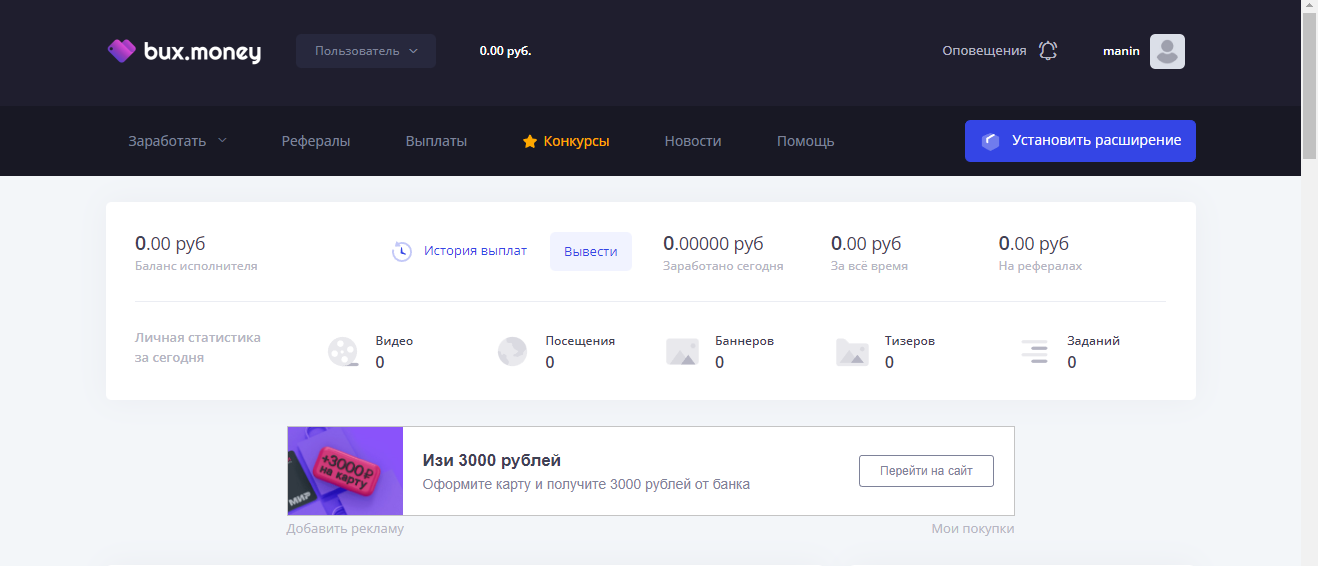Click the vertical page scrollbar thumb

[x=1309, y=86]
